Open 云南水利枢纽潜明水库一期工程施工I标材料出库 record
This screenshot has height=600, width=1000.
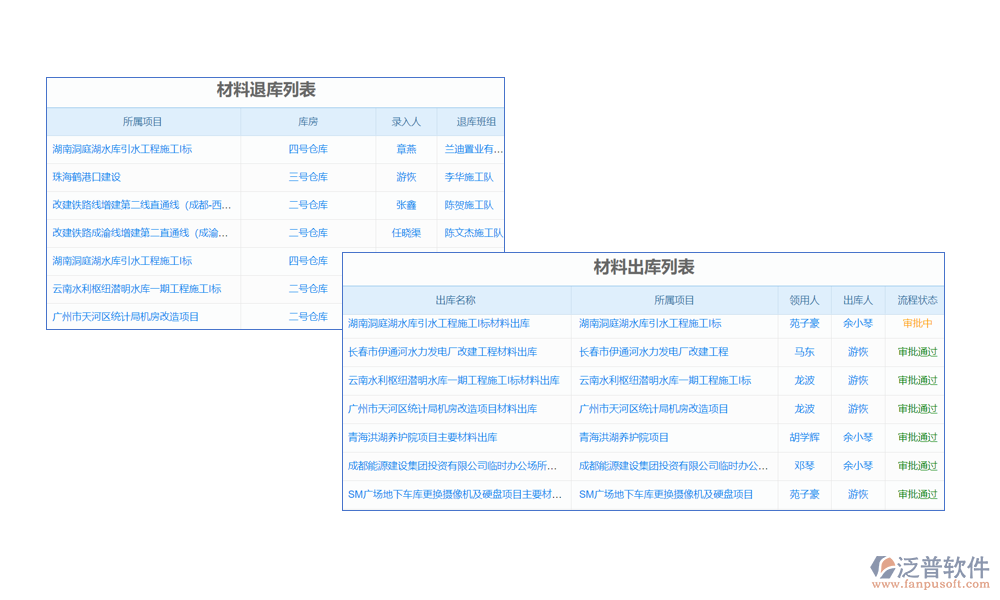coord(453,381)
